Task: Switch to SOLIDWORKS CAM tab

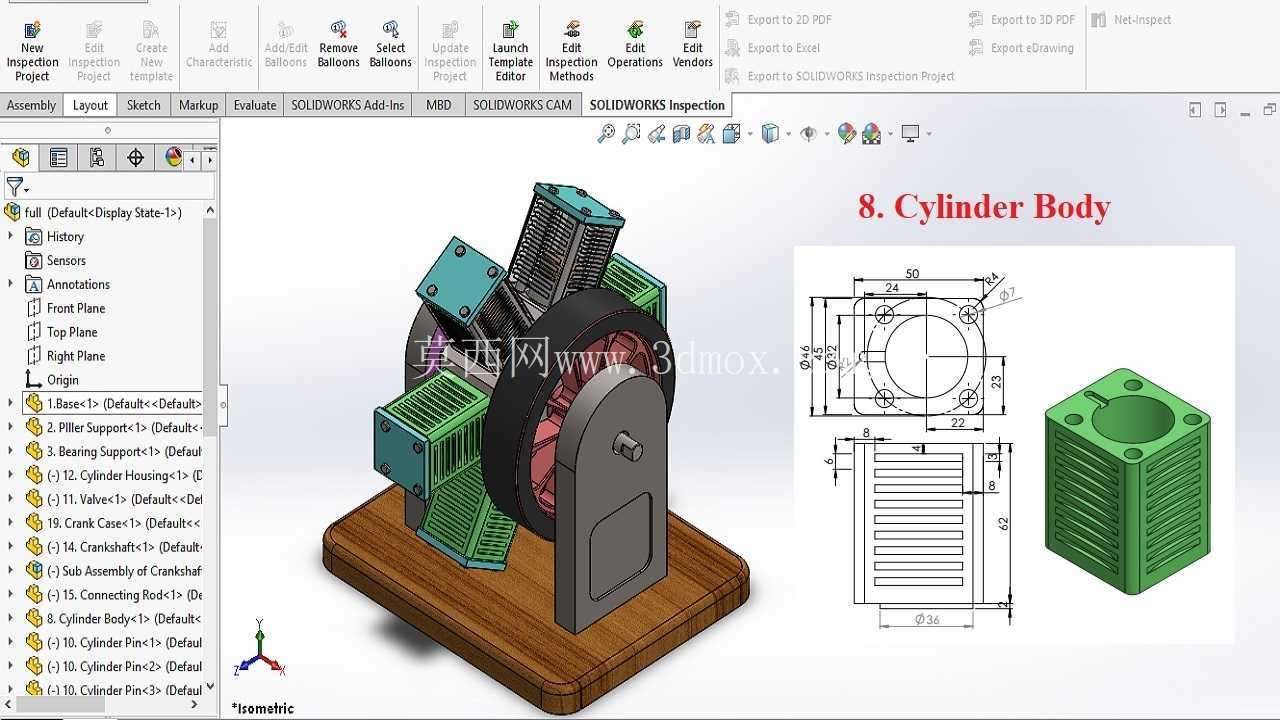Action: [x=522, y=105]
